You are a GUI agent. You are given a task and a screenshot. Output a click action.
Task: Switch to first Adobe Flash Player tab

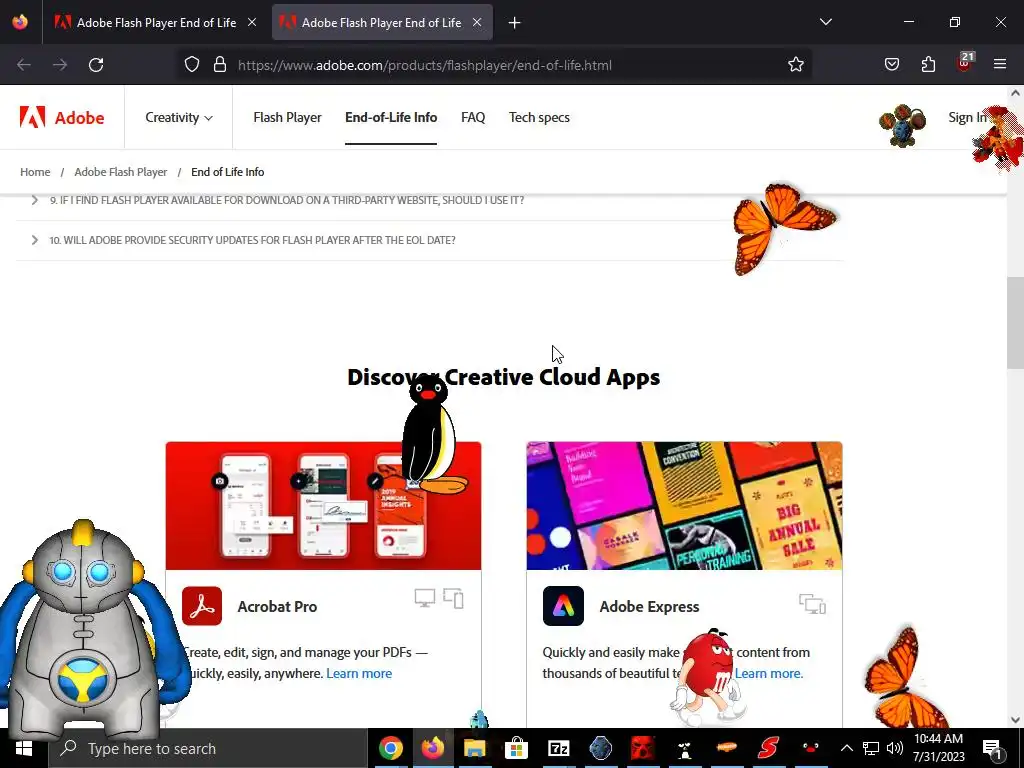(156, 22)
